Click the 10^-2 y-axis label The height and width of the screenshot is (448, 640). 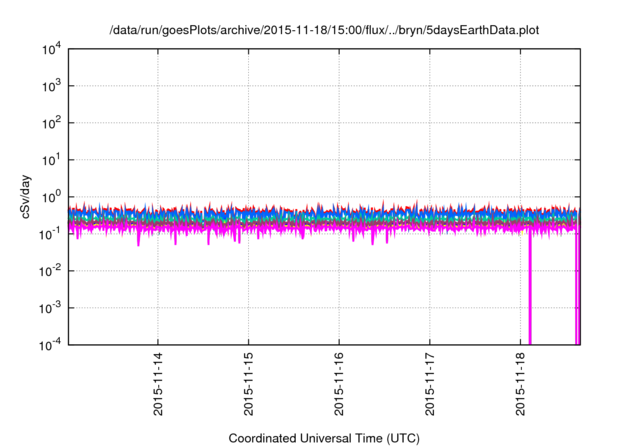coord(51,271)
